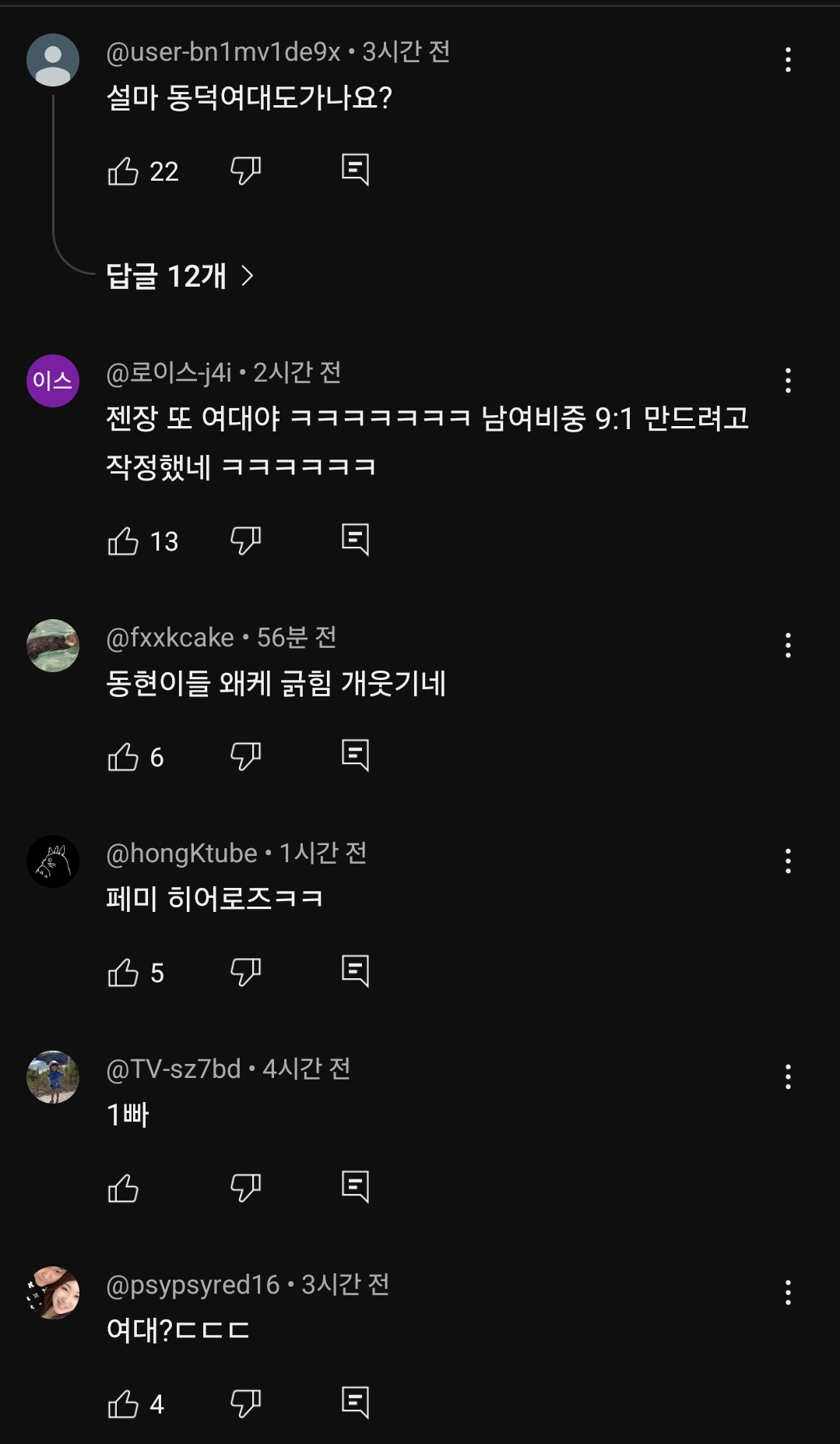Dislike the comment by @user-bn1mv1de9x

[x=245, y=171]
